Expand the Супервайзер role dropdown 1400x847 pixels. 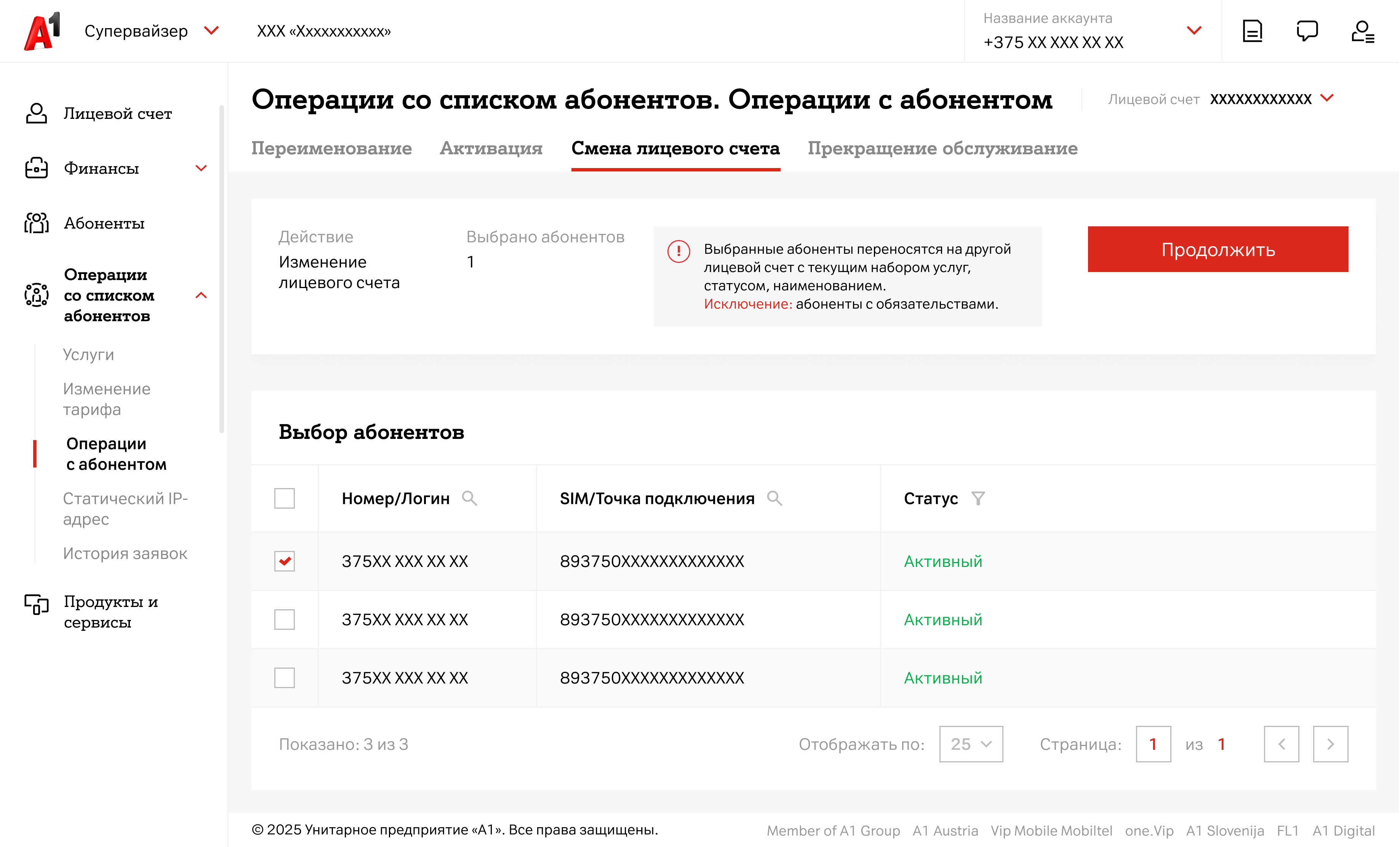[211, 31]
